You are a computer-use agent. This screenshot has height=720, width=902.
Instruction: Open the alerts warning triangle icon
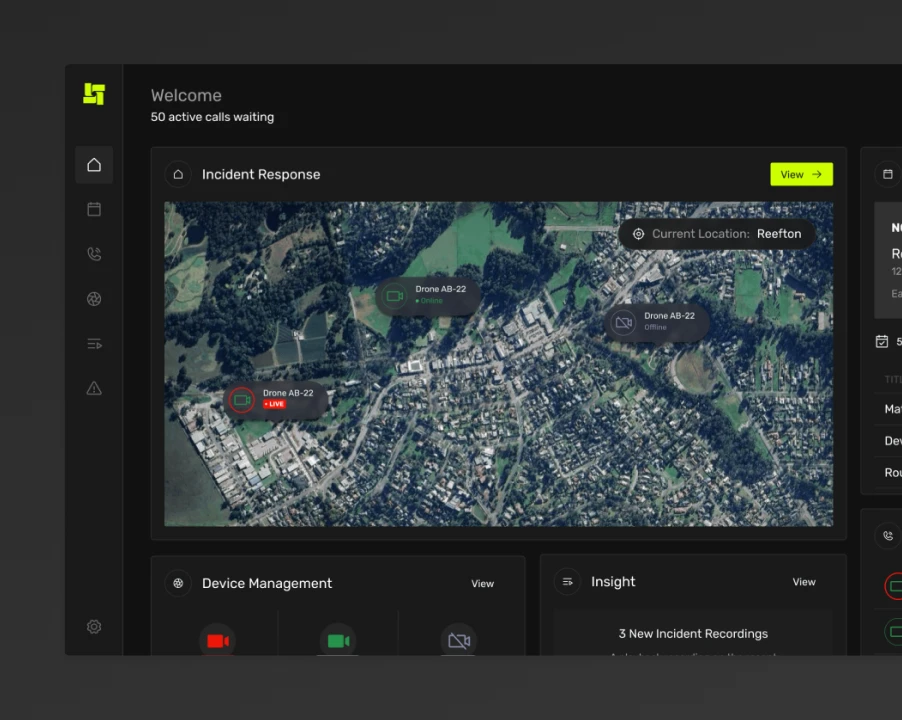[x=94, y=389]
